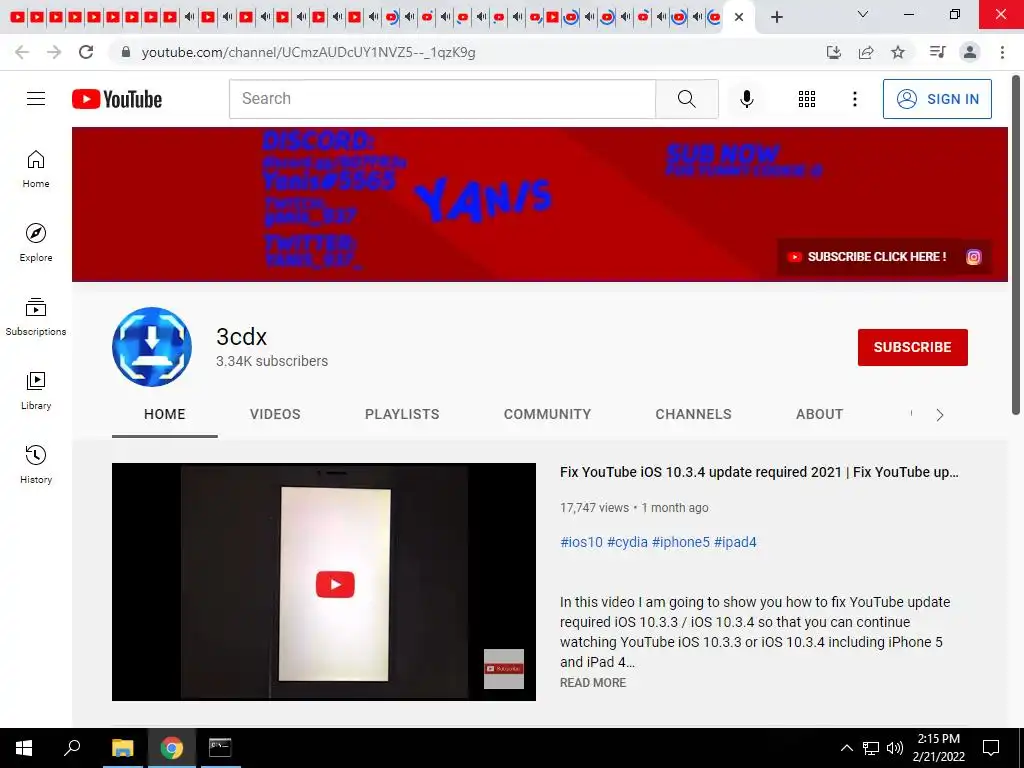This screenshot has height=768, width=1024.
Task: Open the Chrome profile avatar menu
Action: coord(970,52)
